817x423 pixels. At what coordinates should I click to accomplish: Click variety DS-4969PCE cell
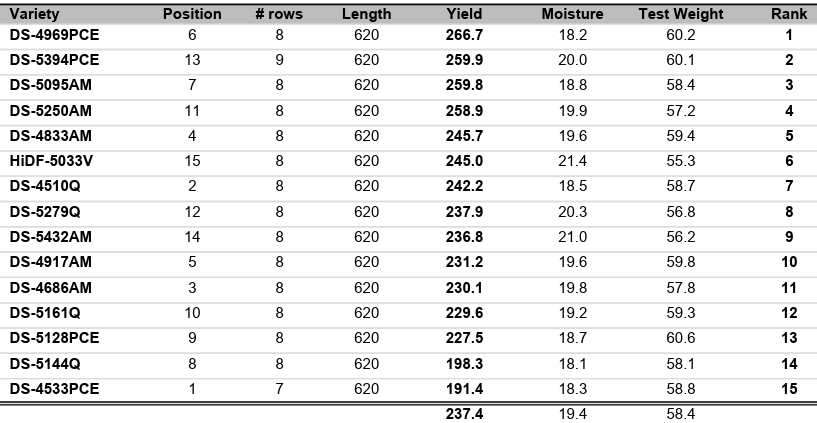tap(55, 35)
